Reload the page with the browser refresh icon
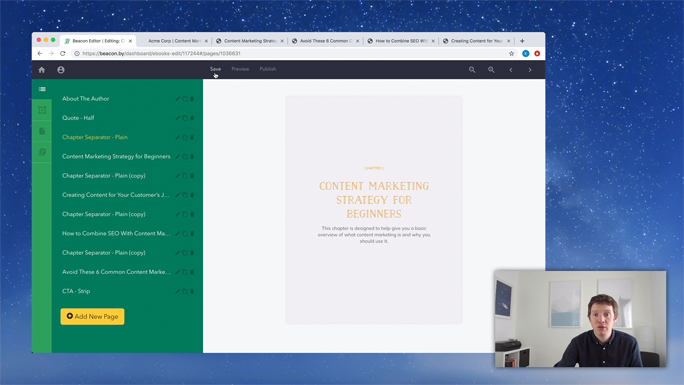Image resolution: width=684 pixels, height=385 pixels. point(63,54)
